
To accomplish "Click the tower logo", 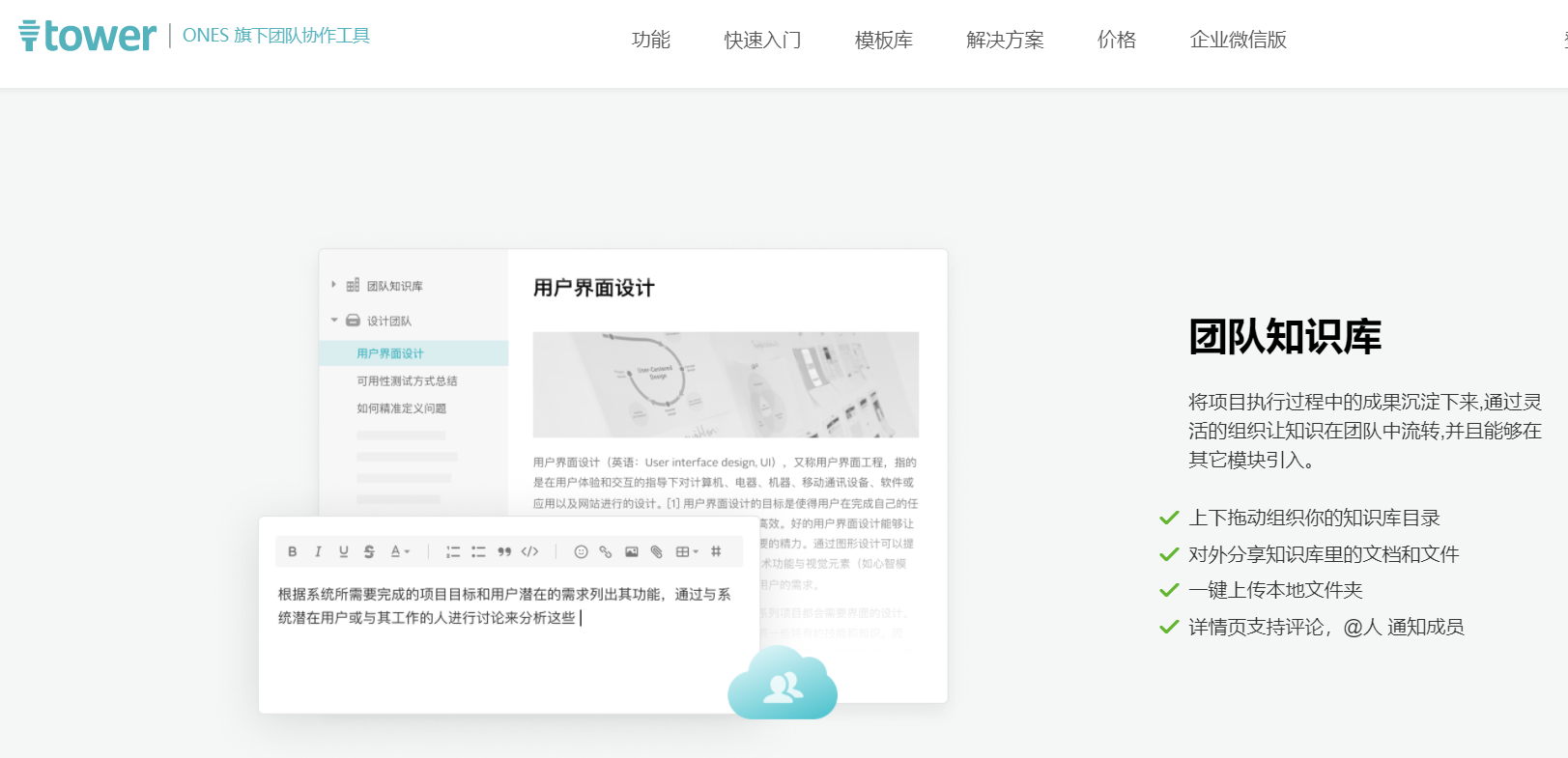I will [88, 36].
